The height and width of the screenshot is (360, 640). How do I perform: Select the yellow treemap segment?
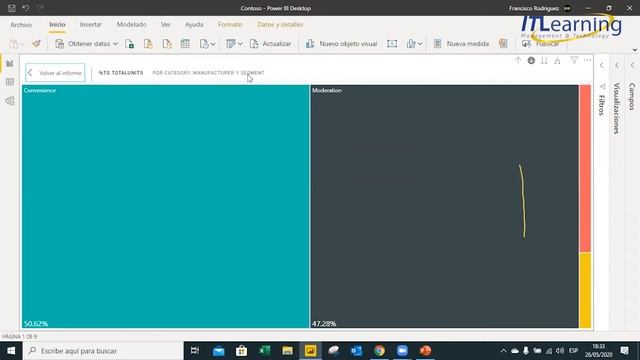click(x=585, y=290)
